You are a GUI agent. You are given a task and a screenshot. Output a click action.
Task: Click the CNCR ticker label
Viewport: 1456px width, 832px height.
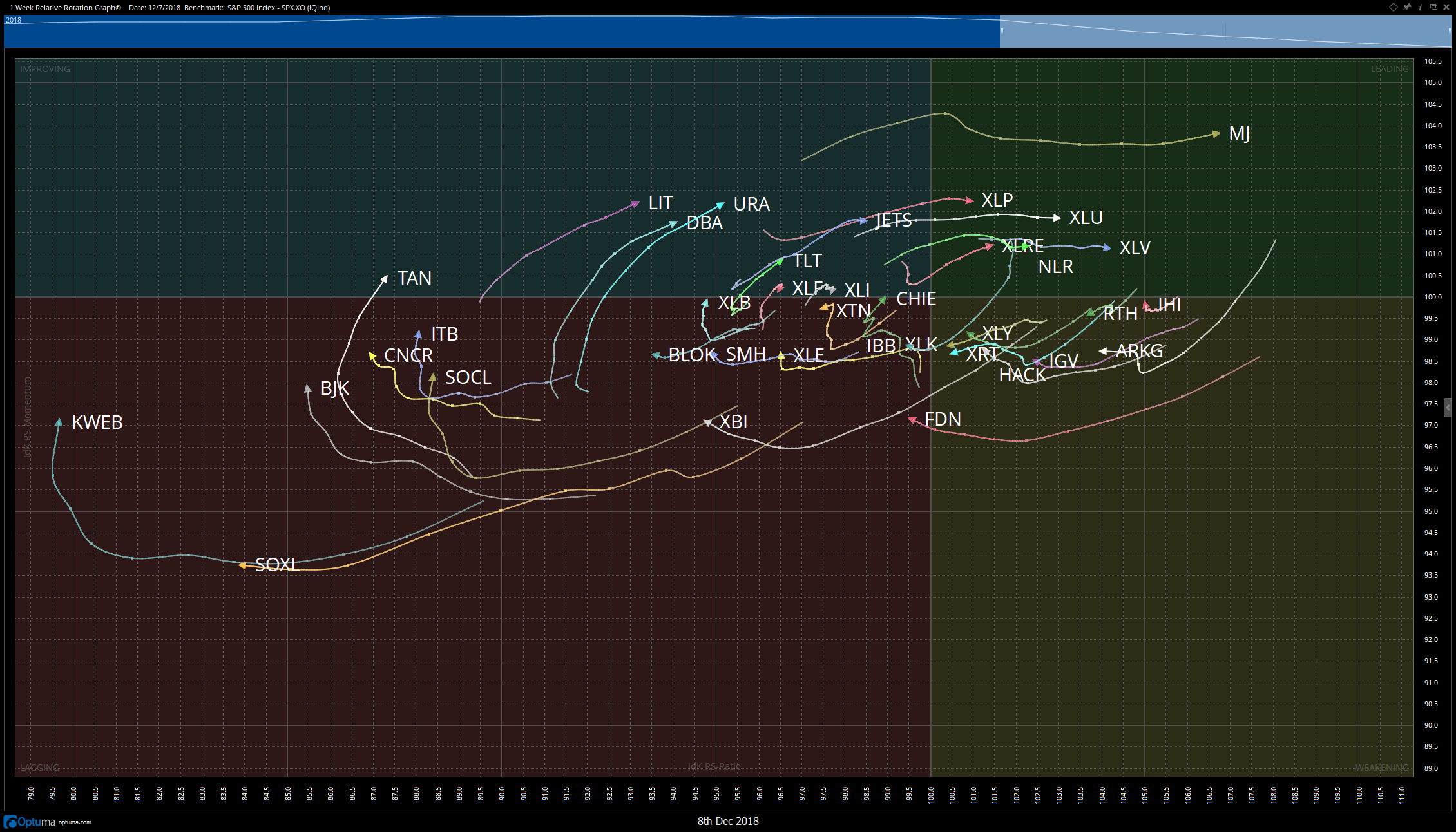tap(408, 355)
